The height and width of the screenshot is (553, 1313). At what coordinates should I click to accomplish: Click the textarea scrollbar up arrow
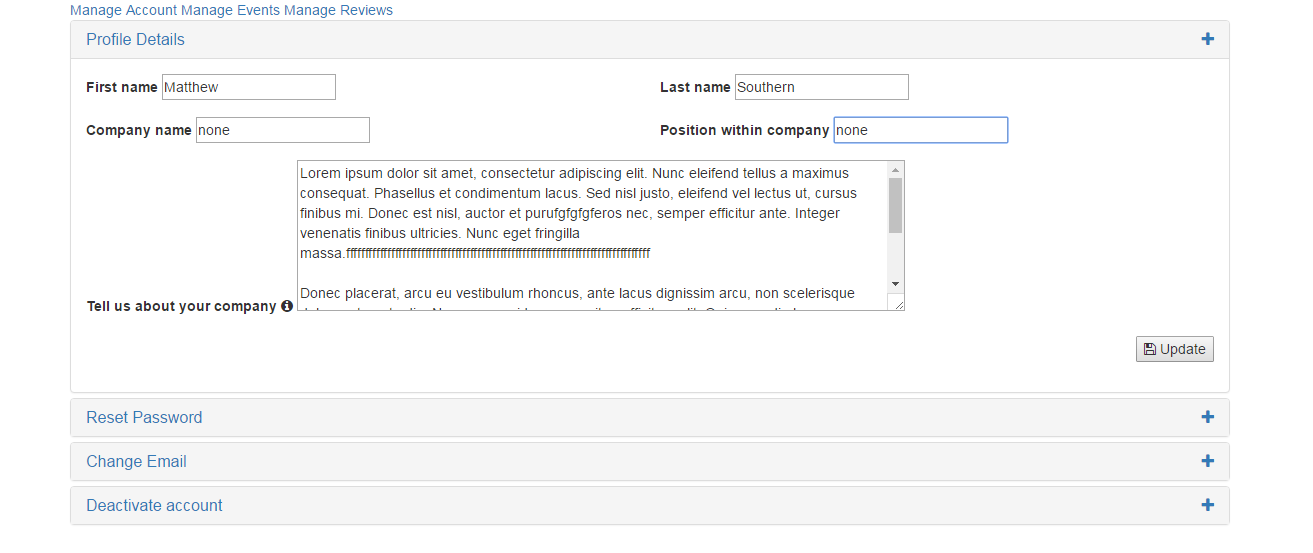tap(896, 169)
